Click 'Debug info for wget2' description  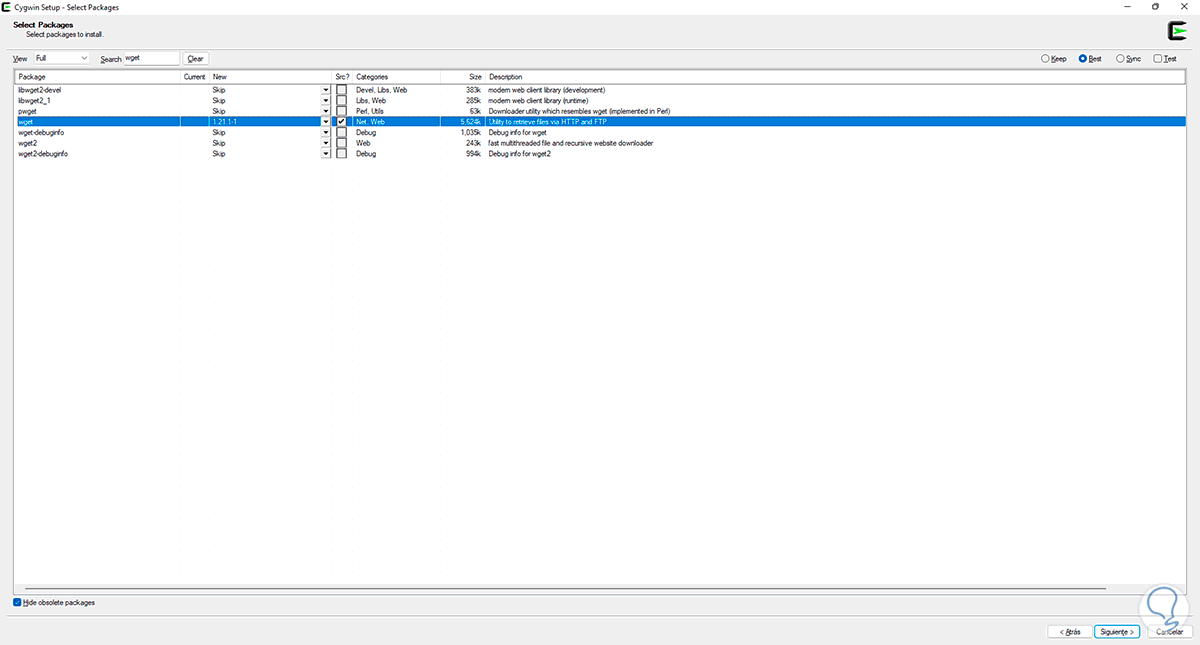520,154
